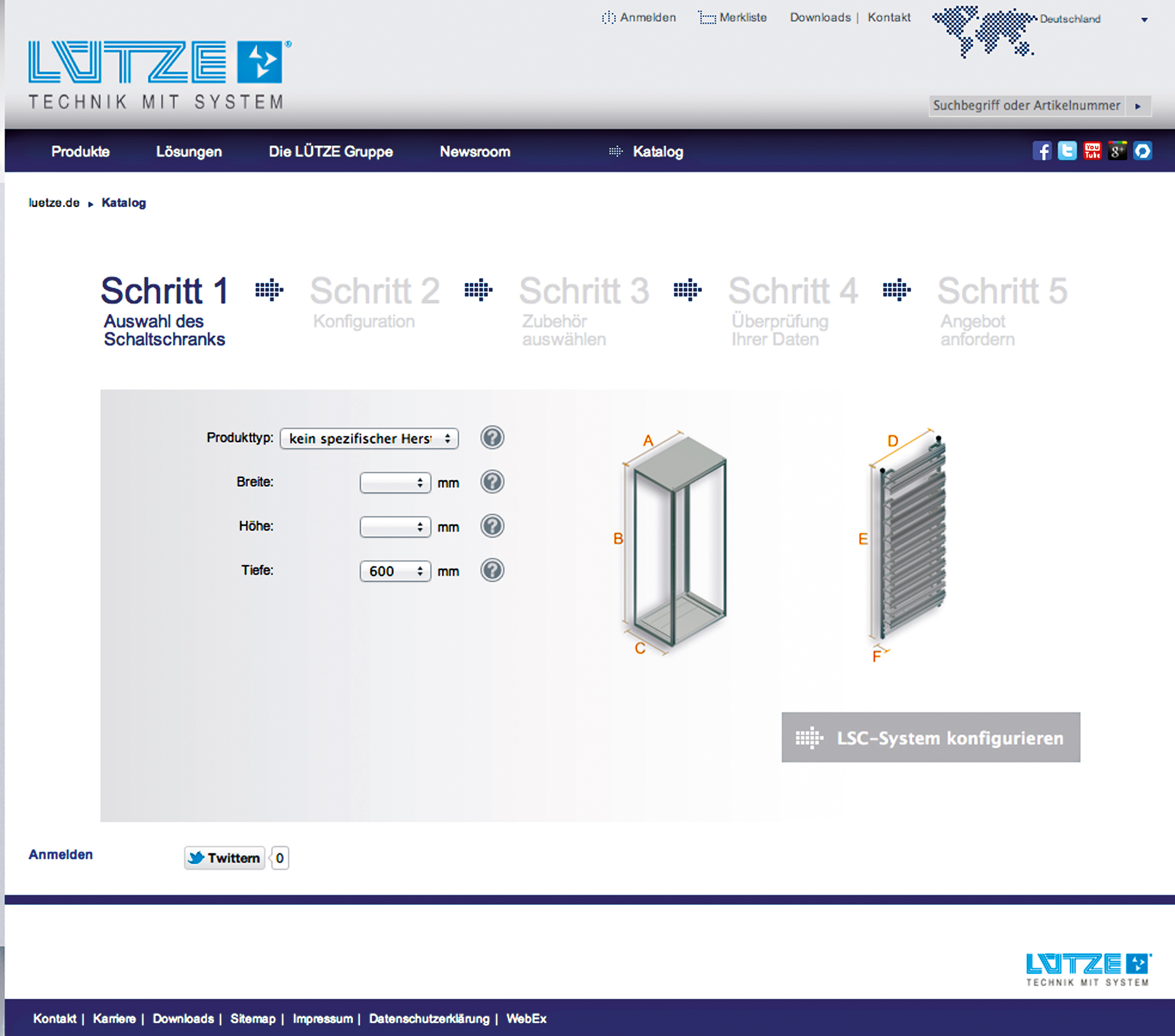This screenshot has width=1175, height=1036.
Task: Open Die LÜTZE Gruppe menu
Action: click(x=331, y=152)
